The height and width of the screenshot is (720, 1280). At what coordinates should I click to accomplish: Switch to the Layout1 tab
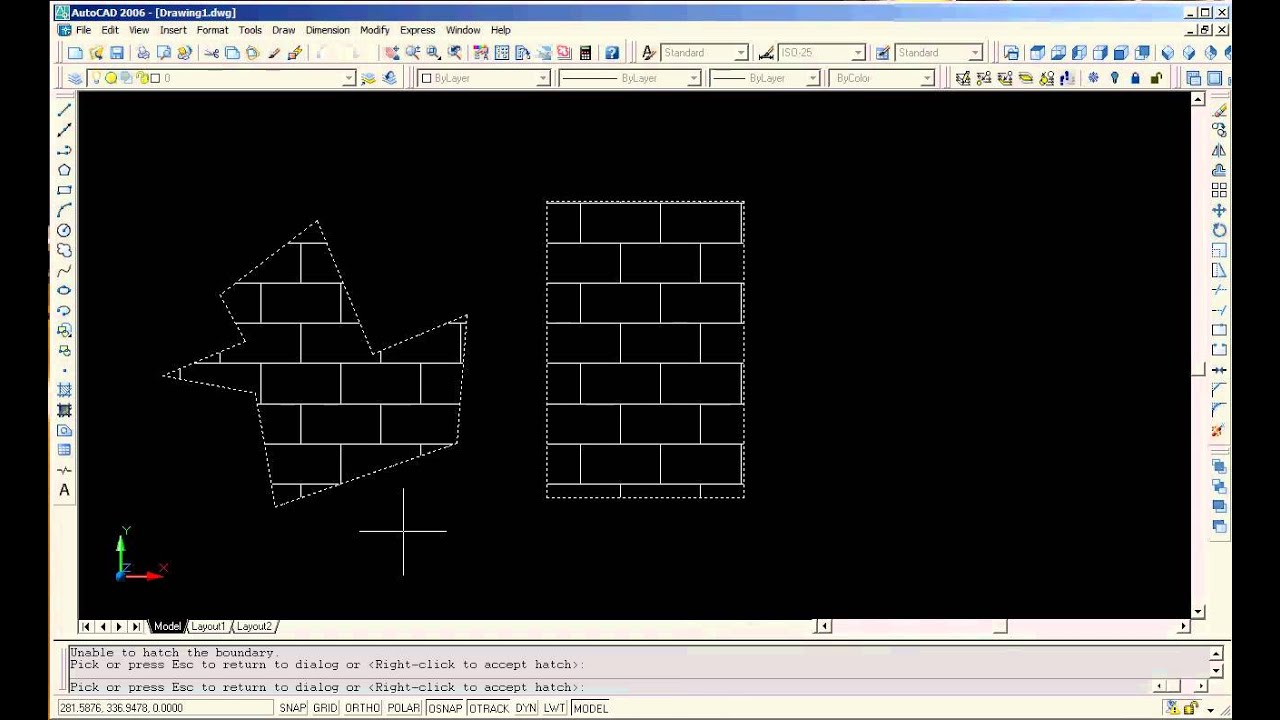(x=208, y=626)
